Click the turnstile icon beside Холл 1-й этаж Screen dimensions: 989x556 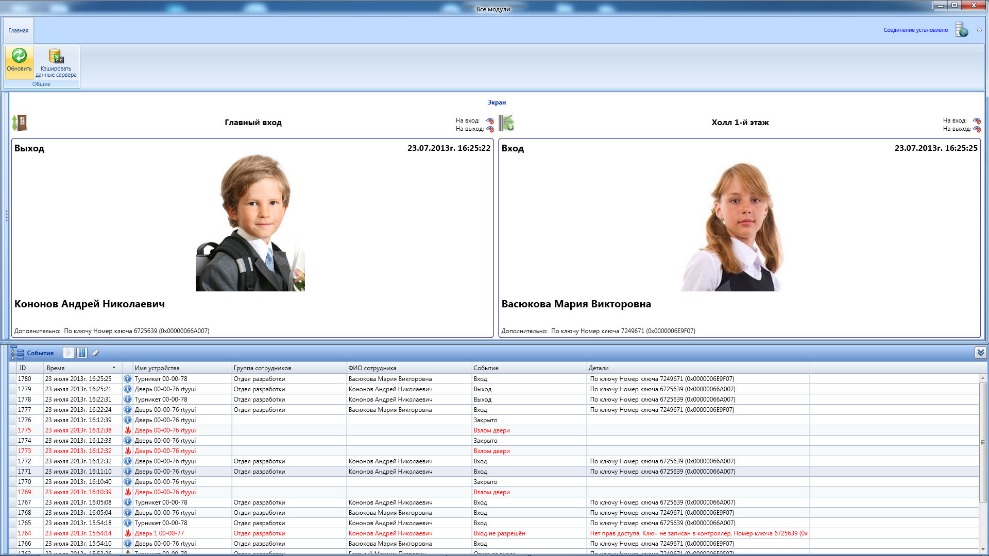506,123
